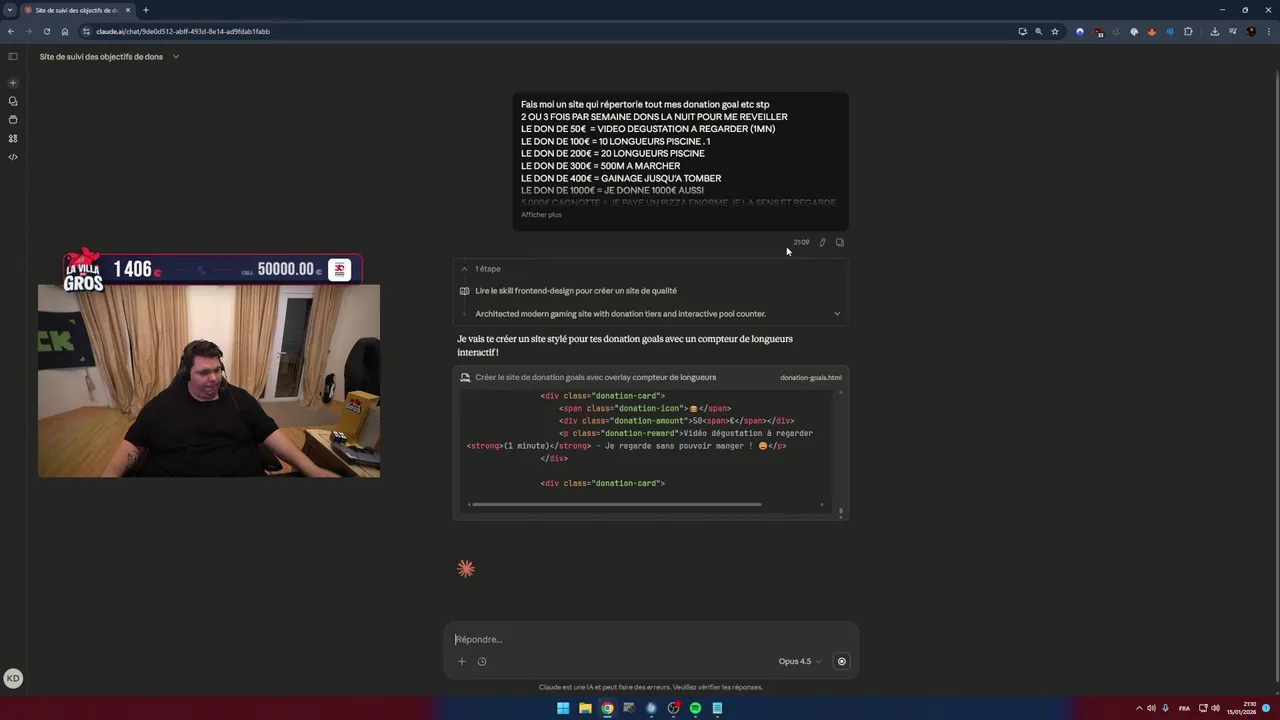Bookmark this page with star icon
1280x720 pixels.
(1055, 31)
